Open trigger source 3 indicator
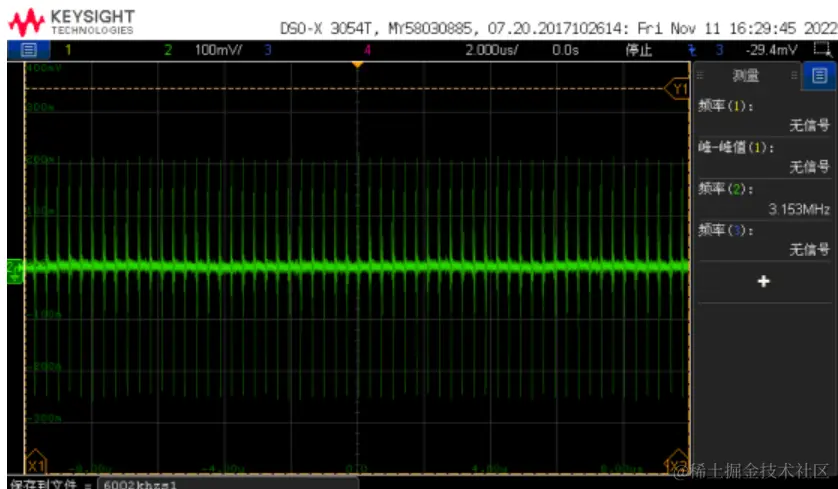Viewport: 838px width, 489px height. (719, 50)
